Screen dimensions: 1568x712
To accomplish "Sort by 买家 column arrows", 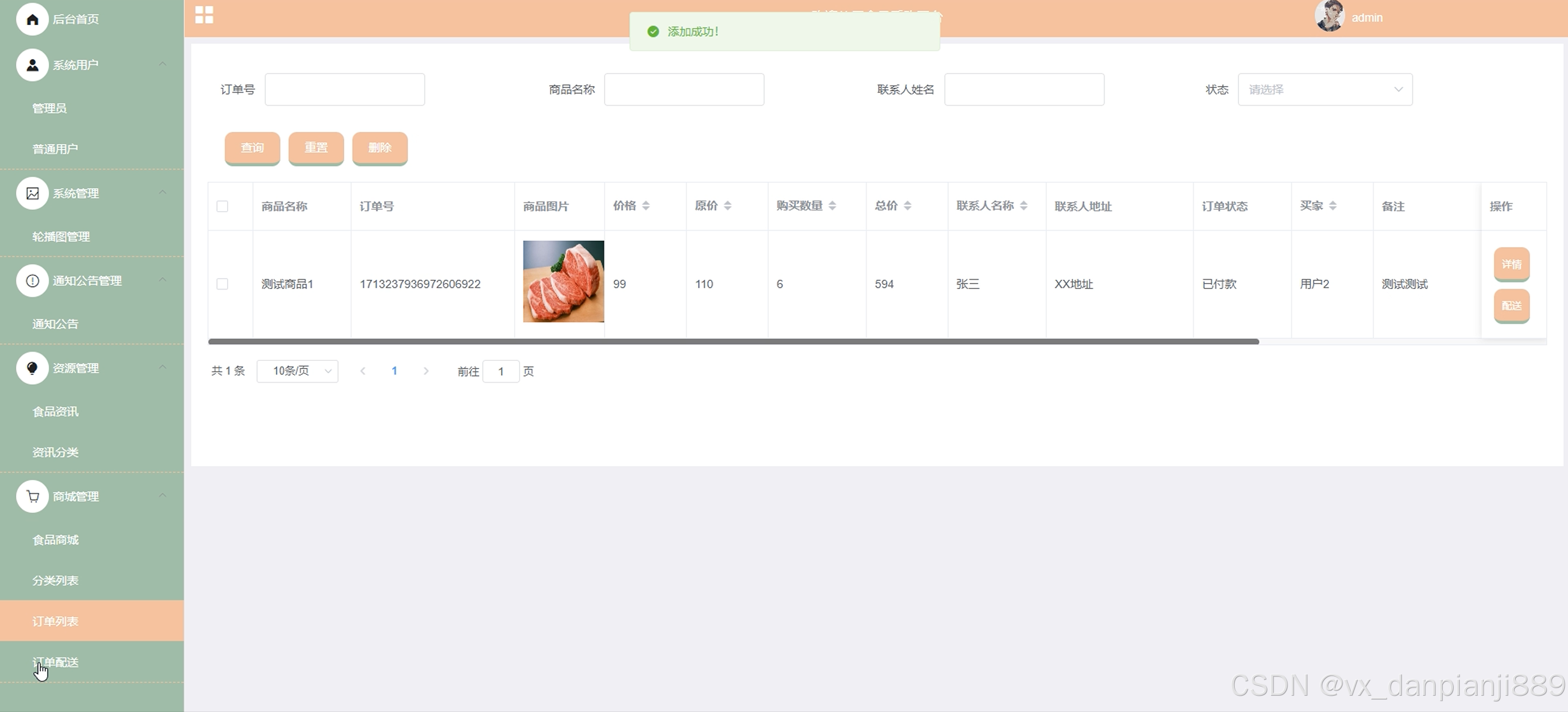I will 1333,206.
